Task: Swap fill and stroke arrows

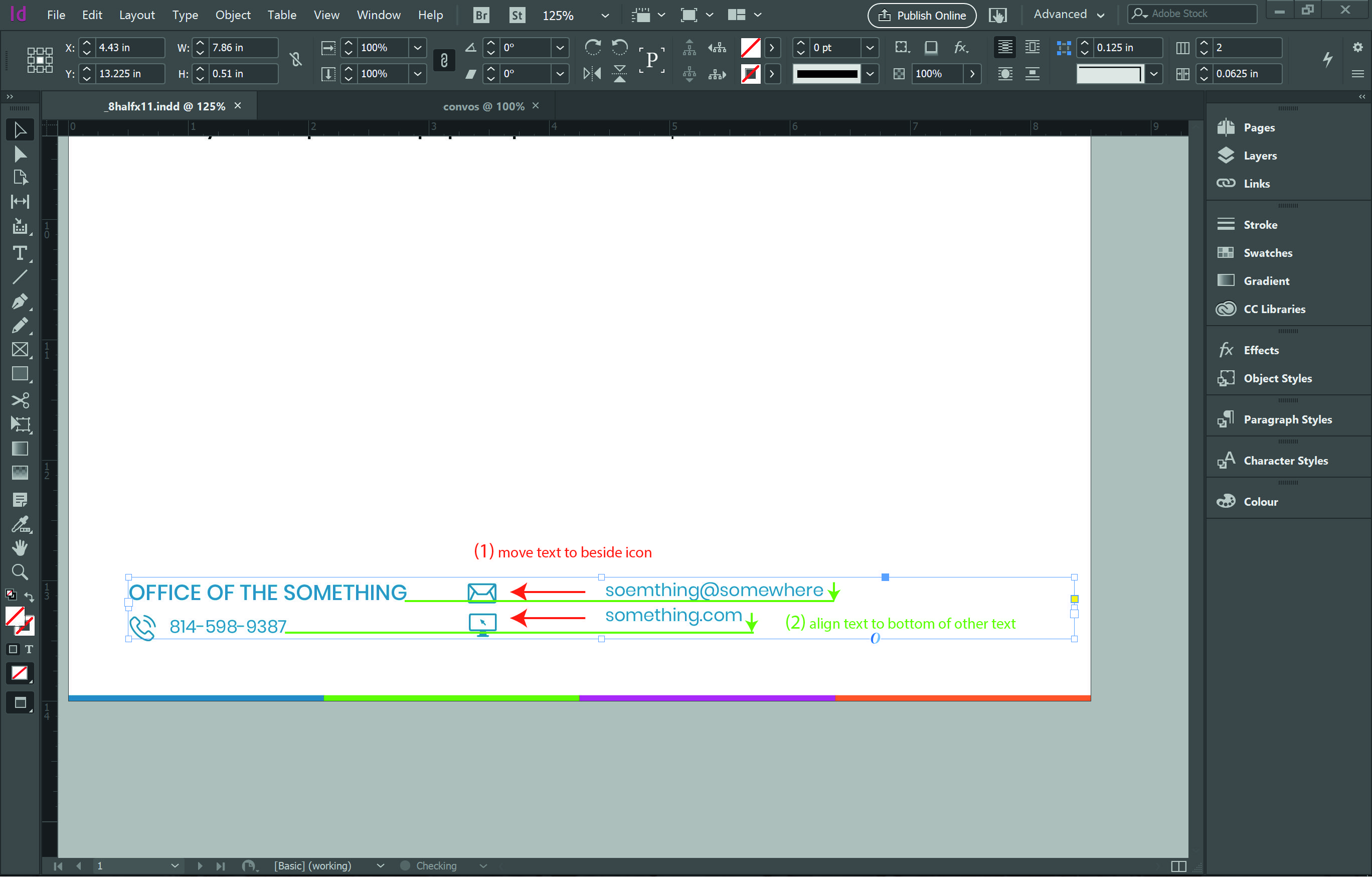Action: 29,597
